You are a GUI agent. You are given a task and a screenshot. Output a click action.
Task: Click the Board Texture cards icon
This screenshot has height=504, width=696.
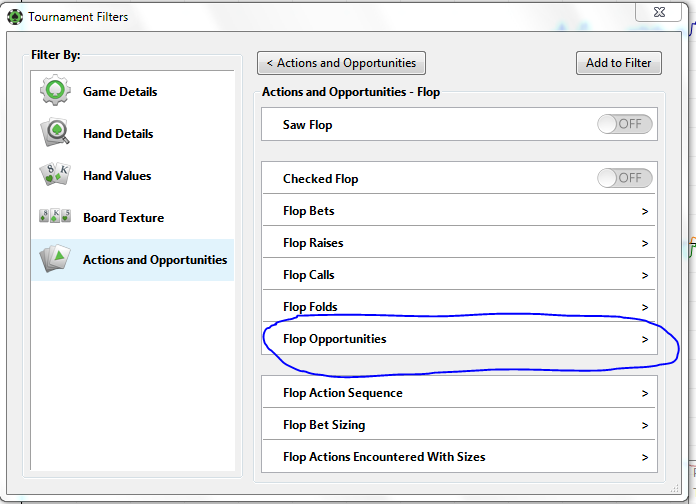pos(56,218)
